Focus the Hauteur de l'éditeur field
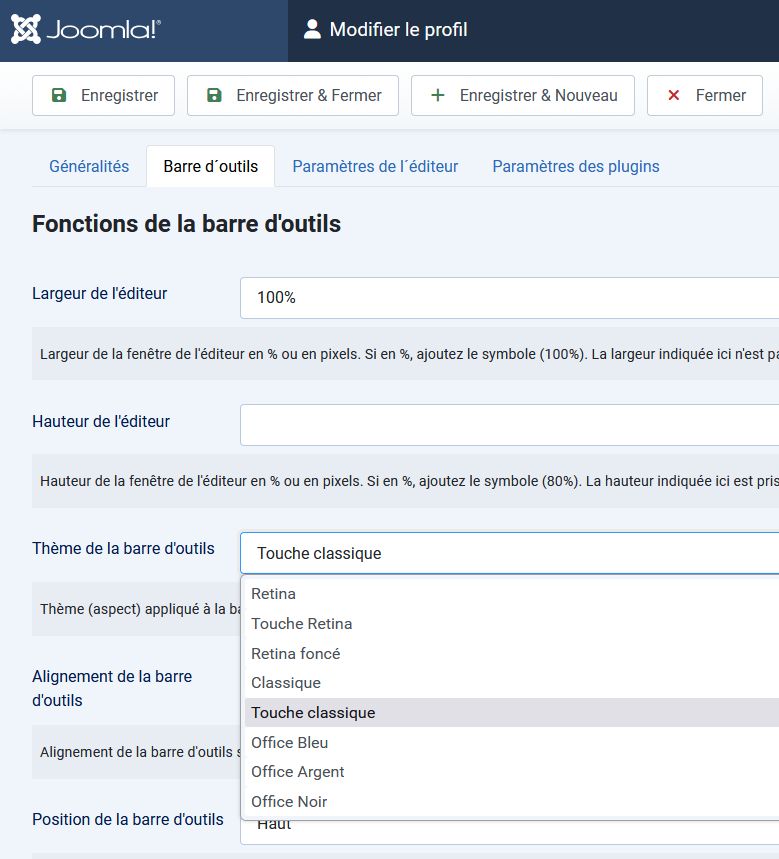 508,425
